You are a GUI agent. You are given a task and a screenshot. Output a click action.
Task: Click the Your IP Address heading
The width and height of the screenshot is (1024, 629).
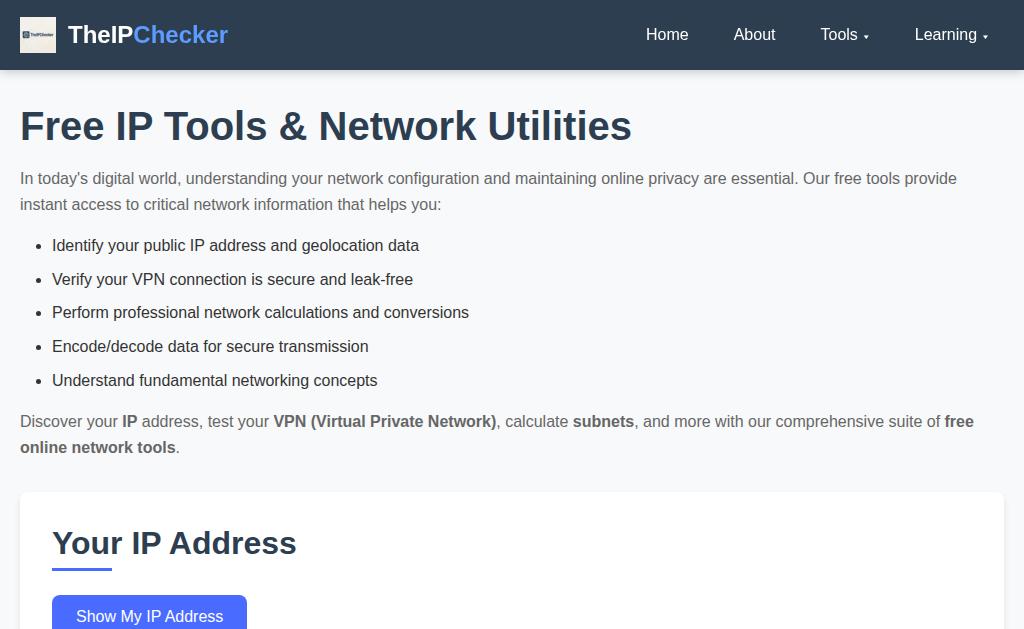click(174, 543)
